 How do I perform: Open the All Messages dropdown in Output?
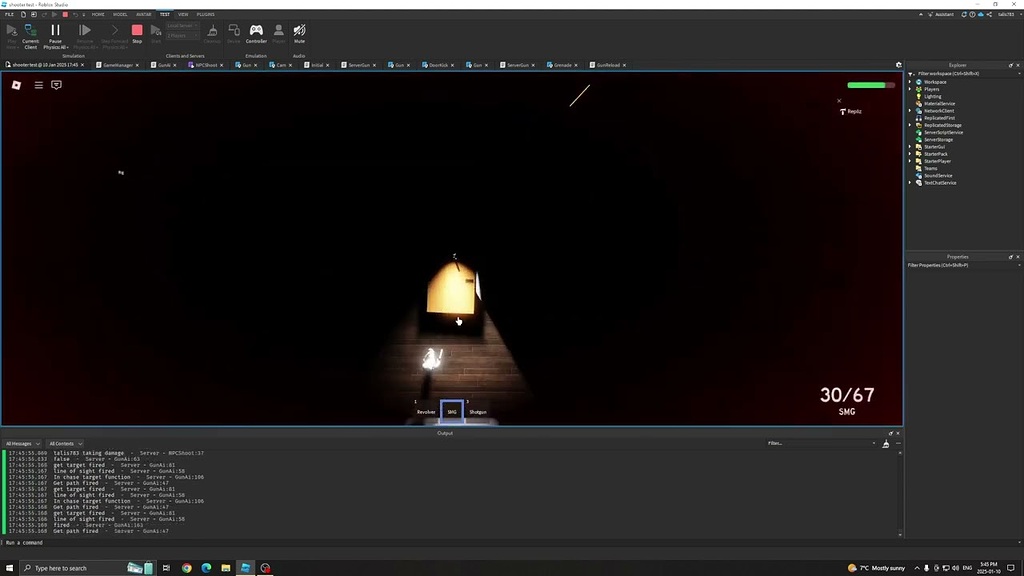[x=23, y=443]
